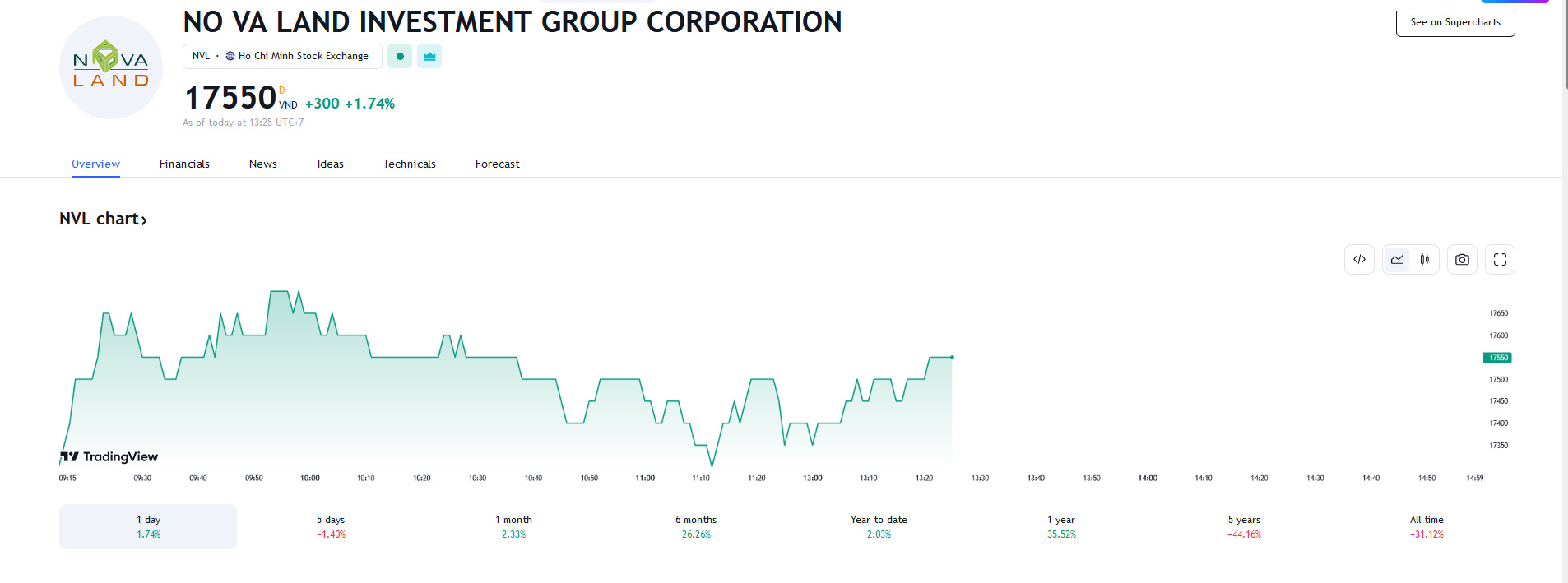Switch to the Technicals tab
1568x583 pixels.
coord(409,164)
